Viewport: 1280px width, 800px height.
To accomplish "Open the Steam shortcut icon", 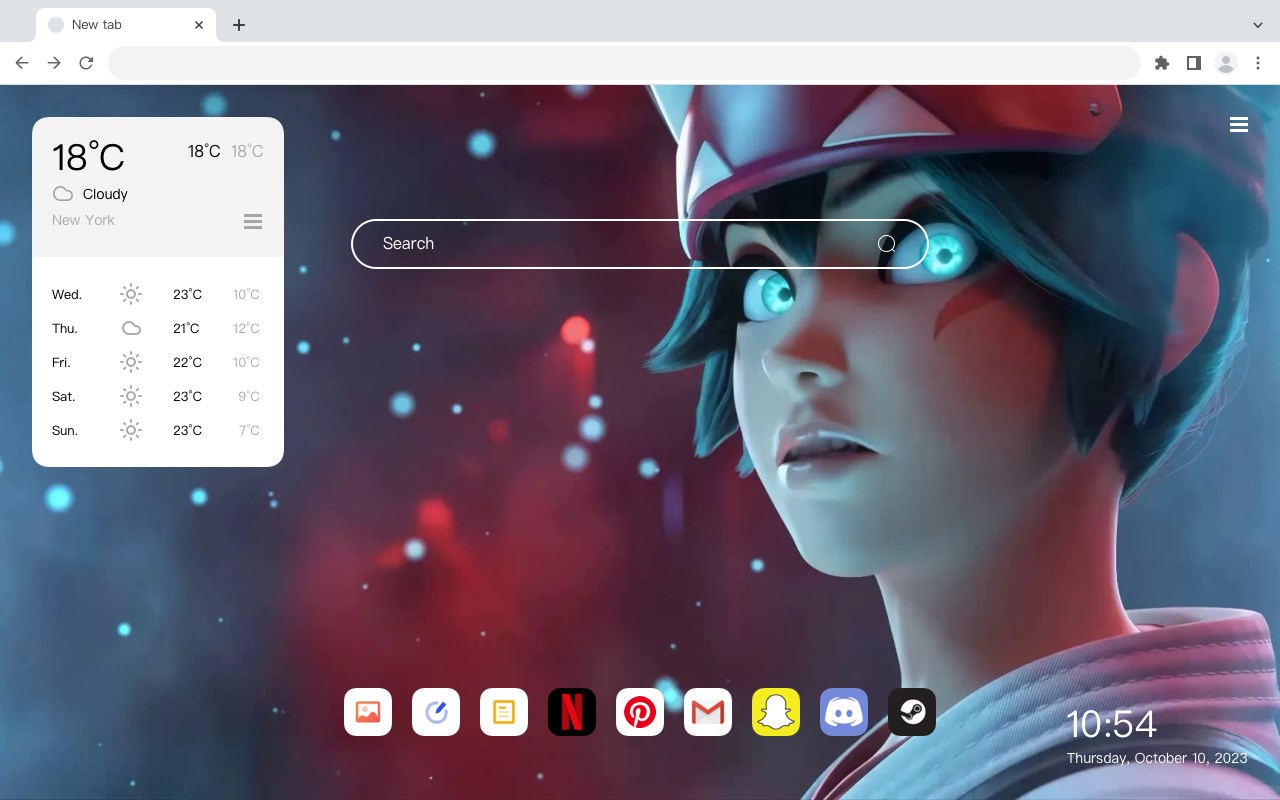I will click(x=912, y=712).
